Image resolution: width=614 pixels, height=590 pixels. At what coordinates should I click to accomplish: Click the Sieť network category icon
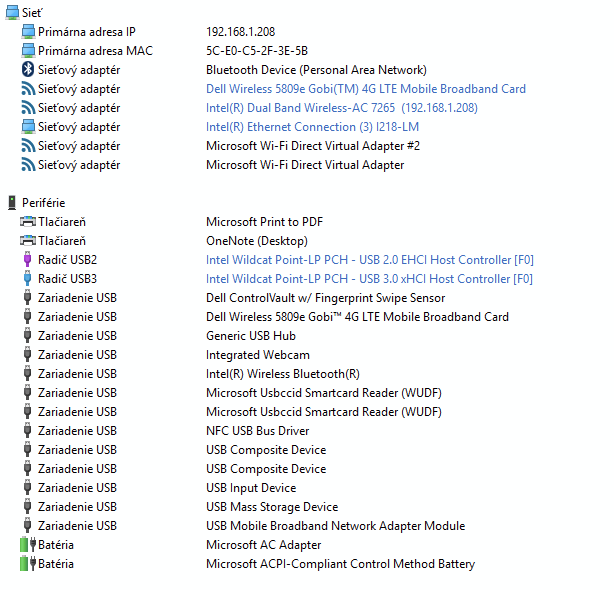[x=12, y=13]
